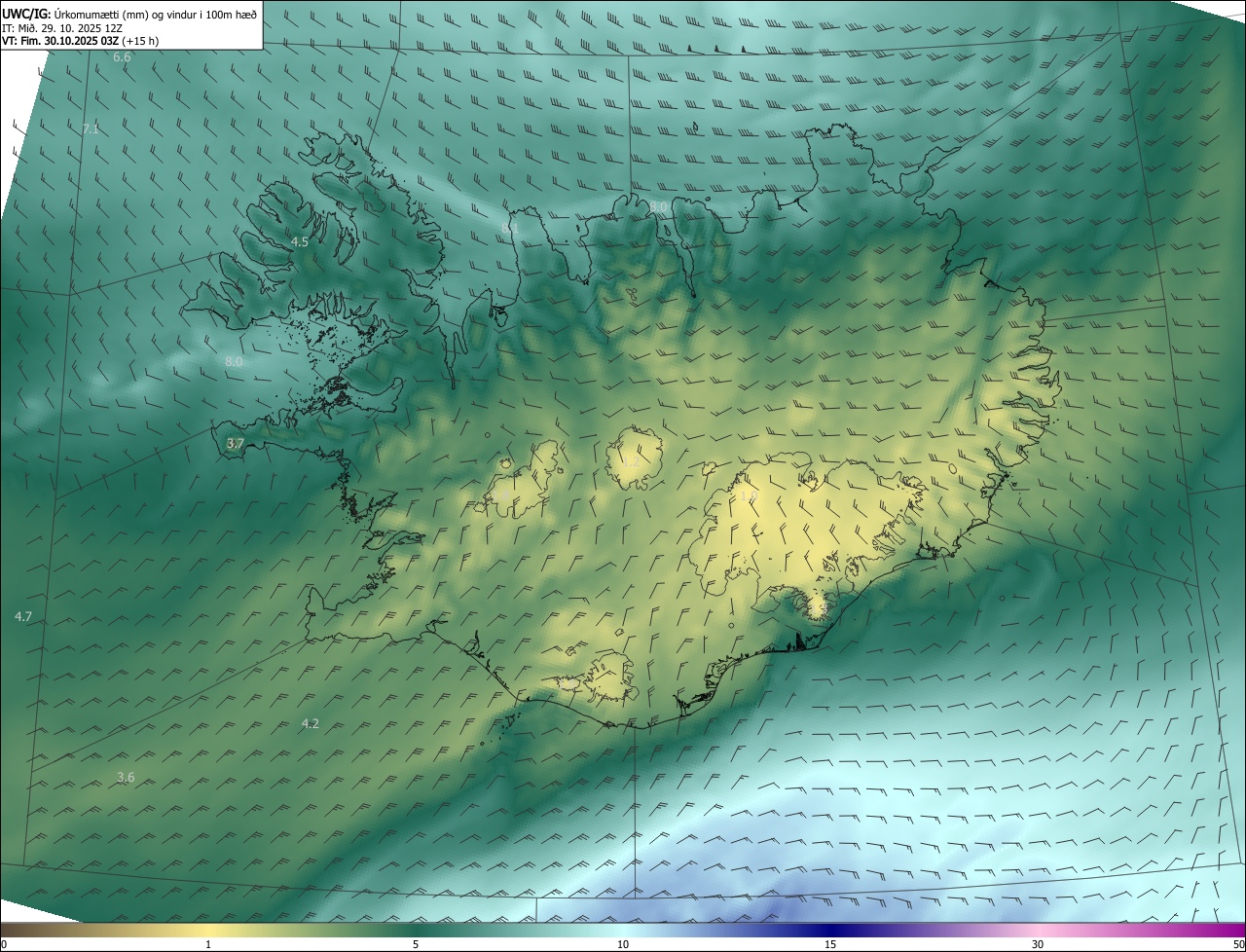Pick the yellow colorbar segment above 1
Screen dimensions: 1246x952
[208, 930]
